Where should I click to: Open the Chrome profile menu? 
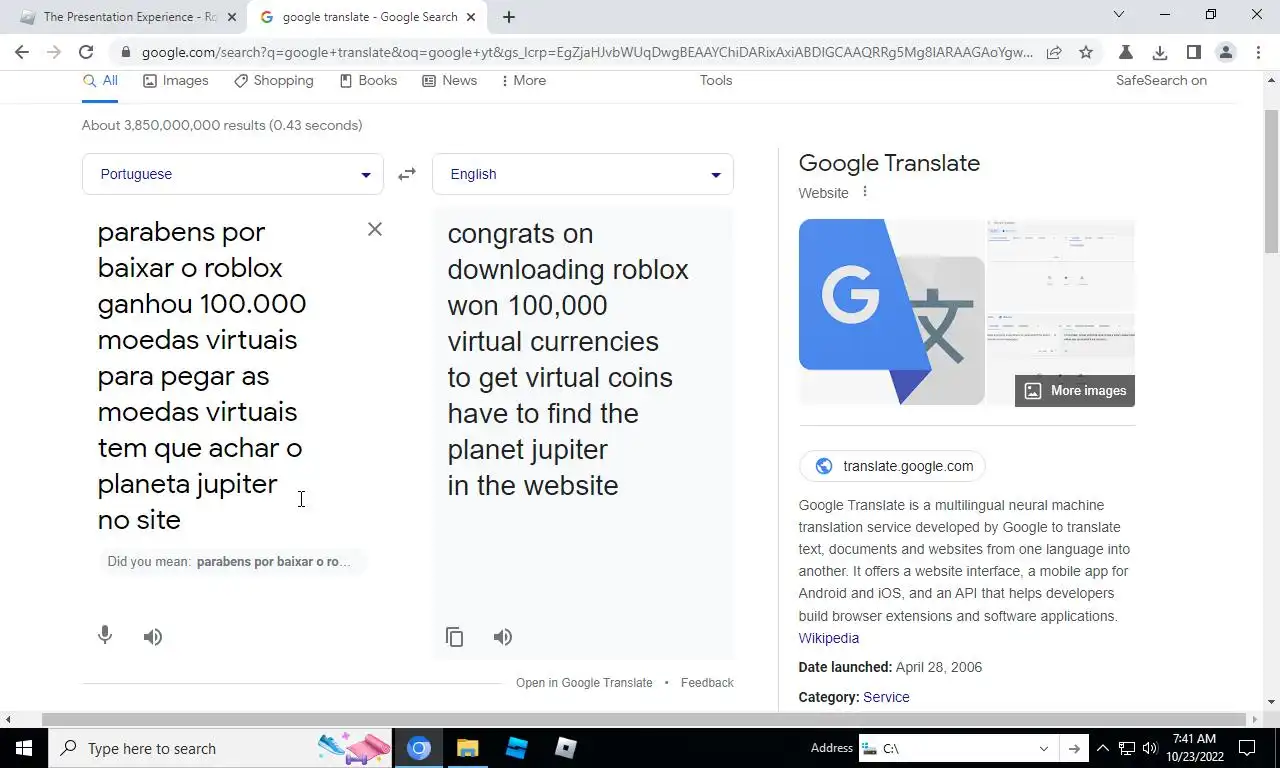tap(1226, 52)
